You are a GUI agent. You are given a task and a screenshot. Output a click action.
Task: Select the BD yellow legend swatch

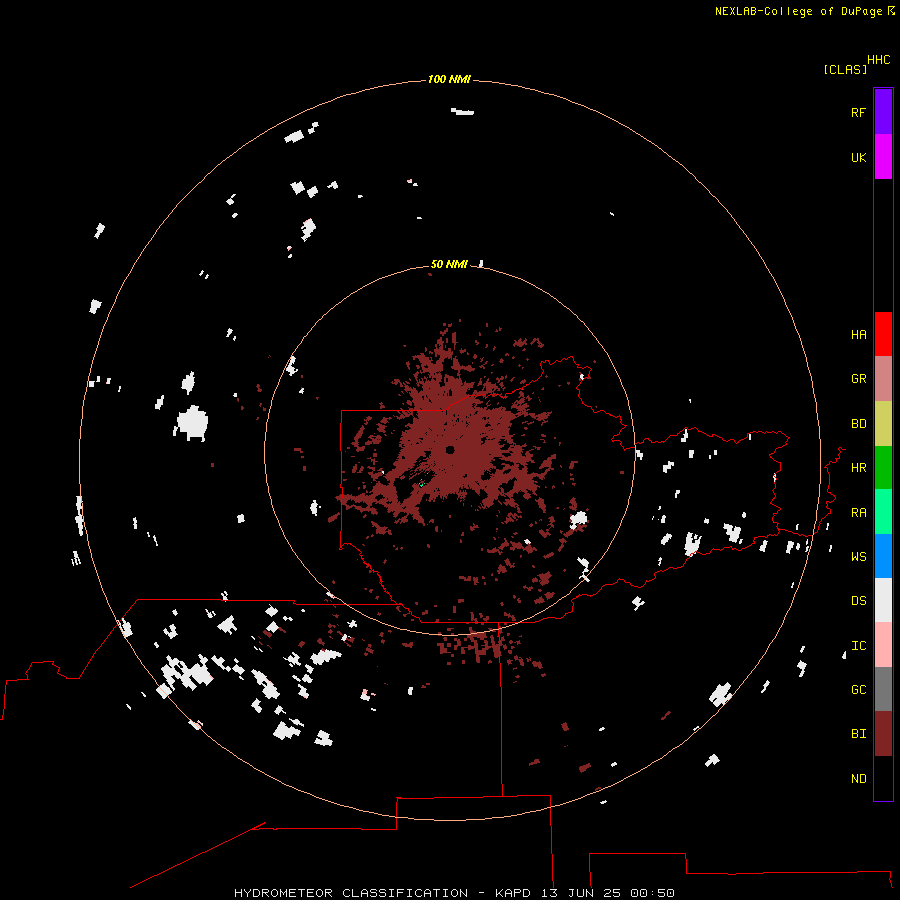pos(883,423)
